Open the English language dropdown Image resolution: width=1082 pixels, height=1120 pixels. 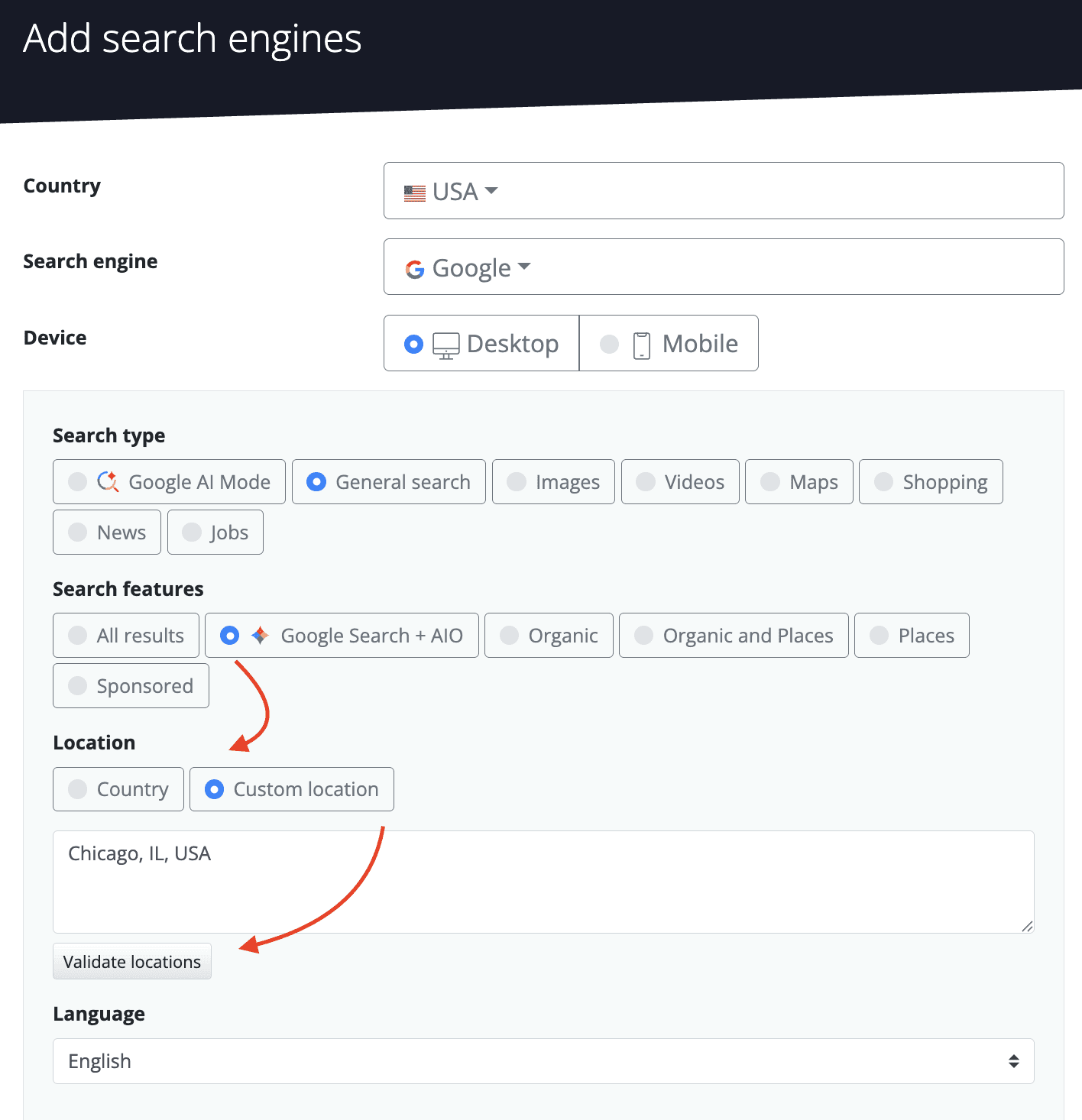tap(543, 1060)
